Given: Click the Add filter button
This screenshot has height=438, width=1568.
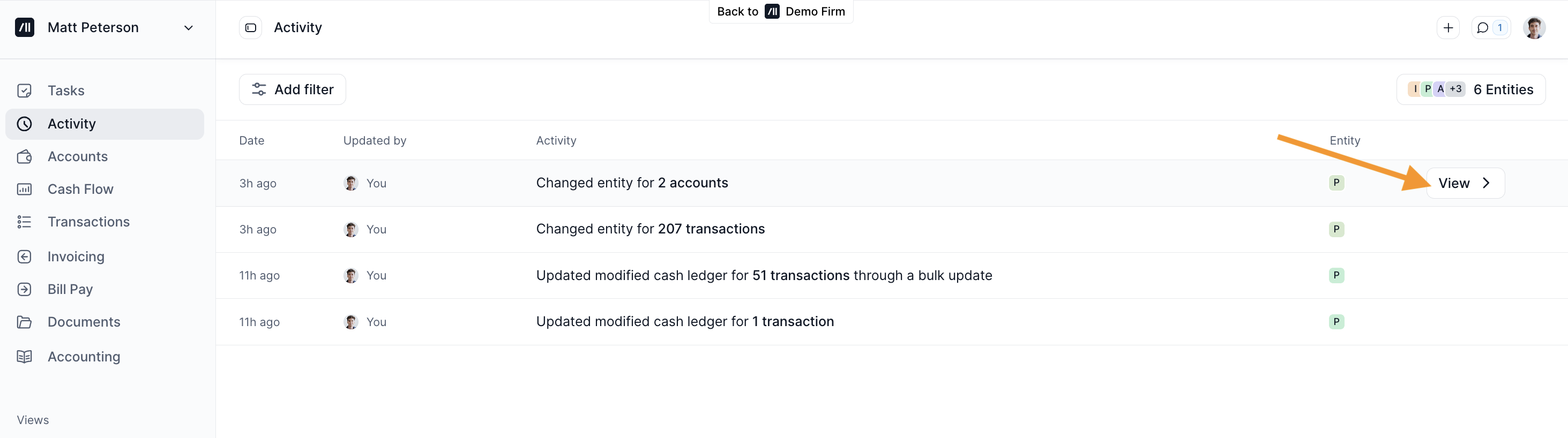Looking at the screenshot, I should [x=292, y=89].
